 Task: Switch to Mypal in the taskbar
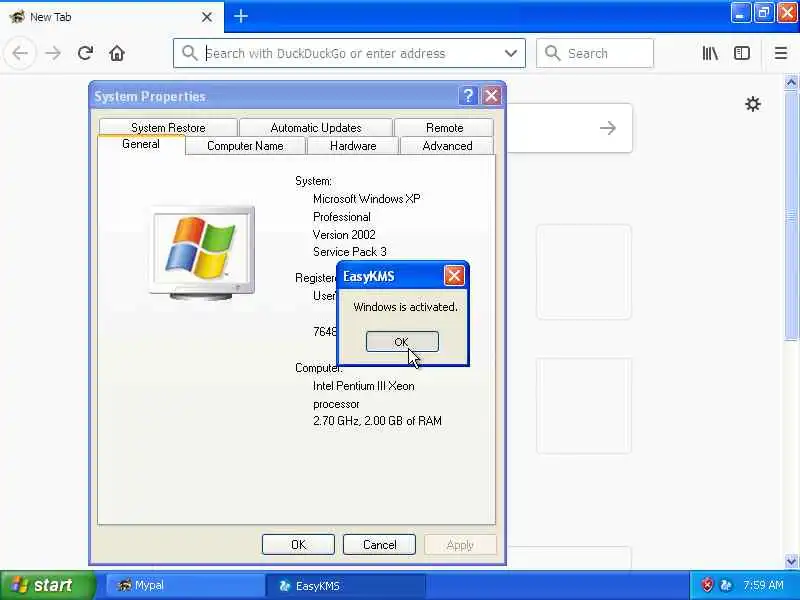click(185, 585)
